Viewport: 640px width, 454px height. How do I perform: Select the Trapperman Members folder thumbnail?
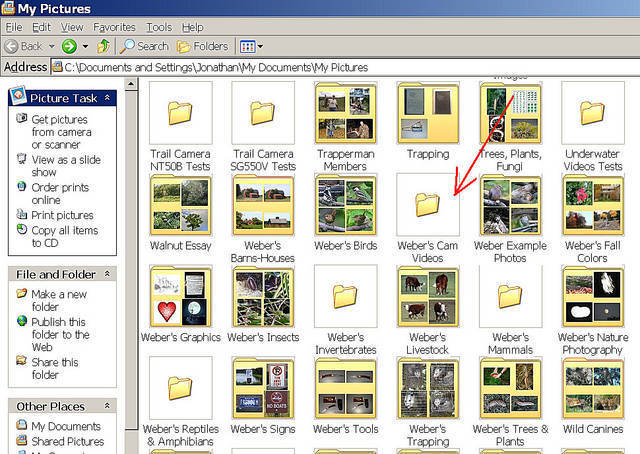345,113
